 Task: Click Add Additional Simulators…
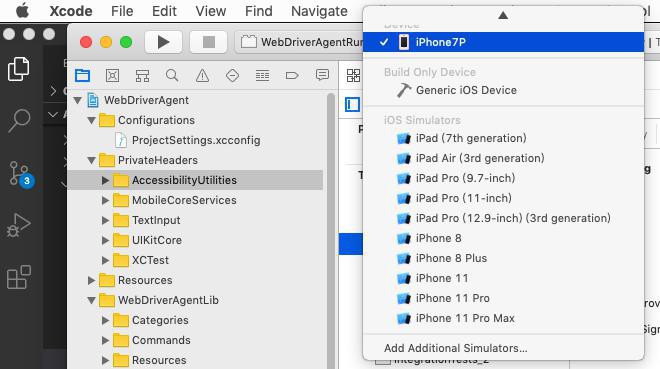(455, 348)
